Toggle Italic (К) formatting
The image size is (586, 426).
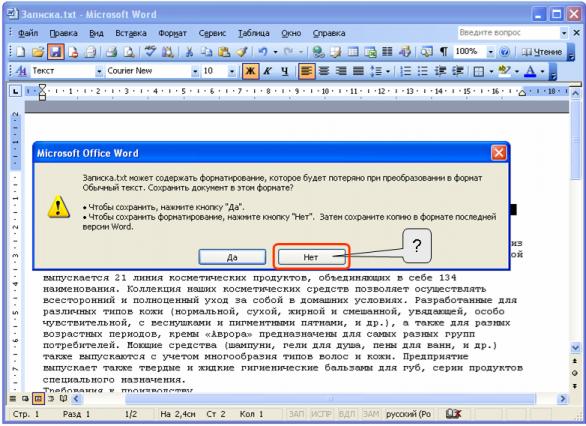pos(268,71)
